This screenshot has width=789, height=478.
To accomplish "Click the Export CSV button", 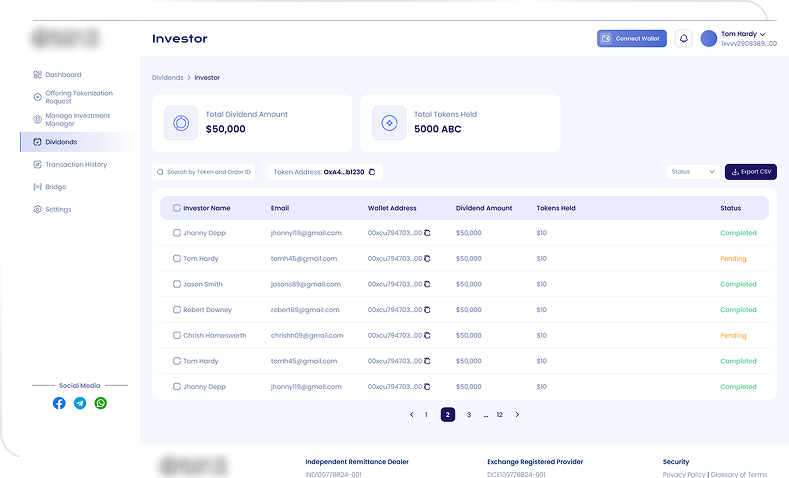I will pos(750,172).
